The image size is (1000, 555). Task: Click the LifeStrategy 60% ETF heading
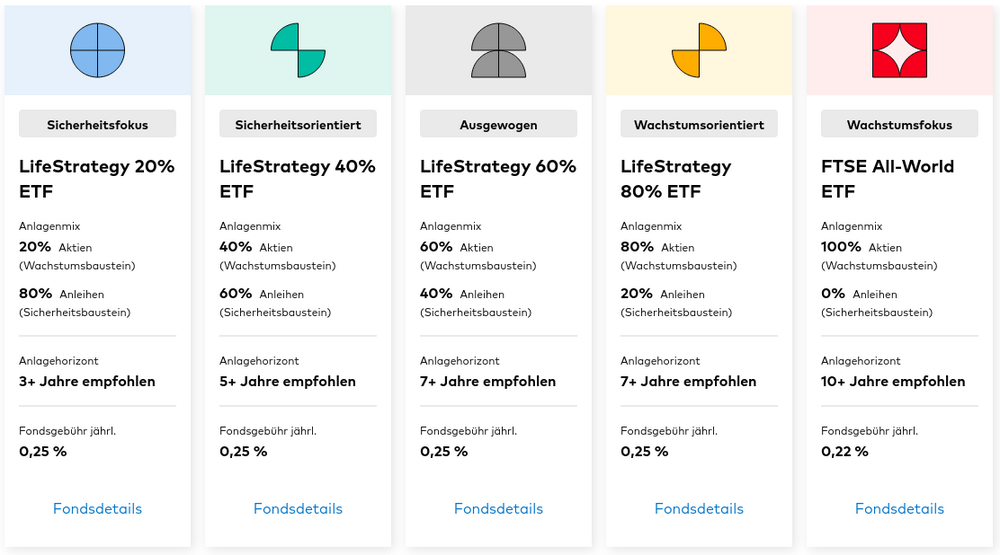pos(498,178)
